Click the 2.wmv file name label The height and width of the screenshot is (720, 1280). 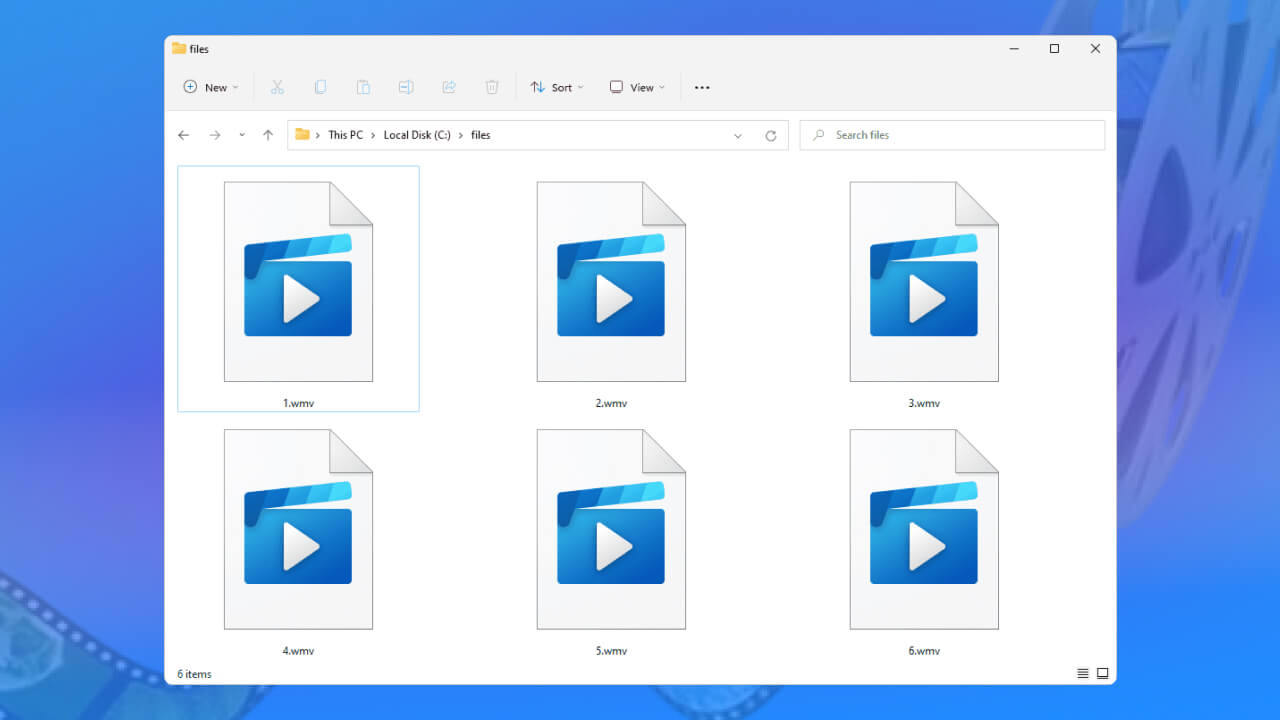point(611,403)
